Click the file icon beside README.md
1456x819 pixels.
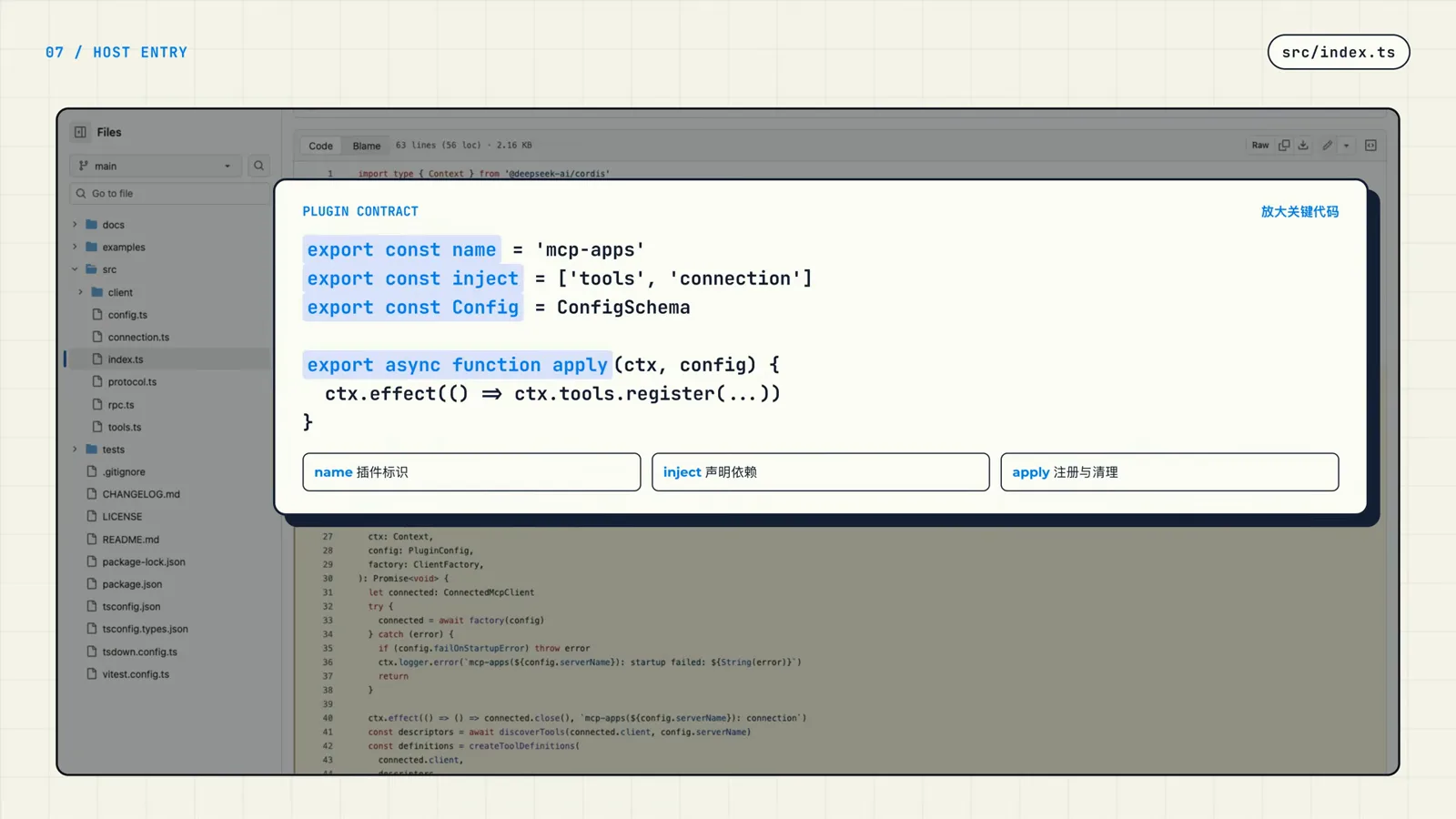click(x=92, y=540)
